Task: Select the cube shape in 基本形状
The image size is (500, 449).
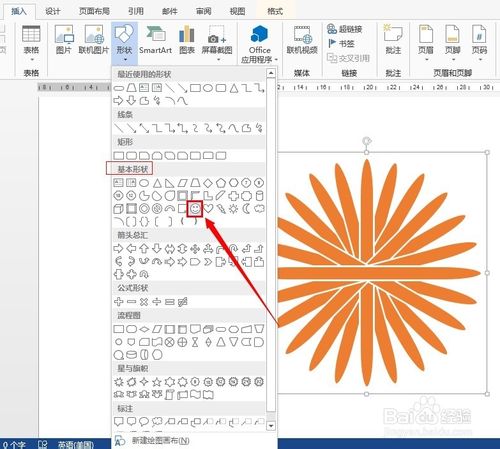Action: coord(118,209)
